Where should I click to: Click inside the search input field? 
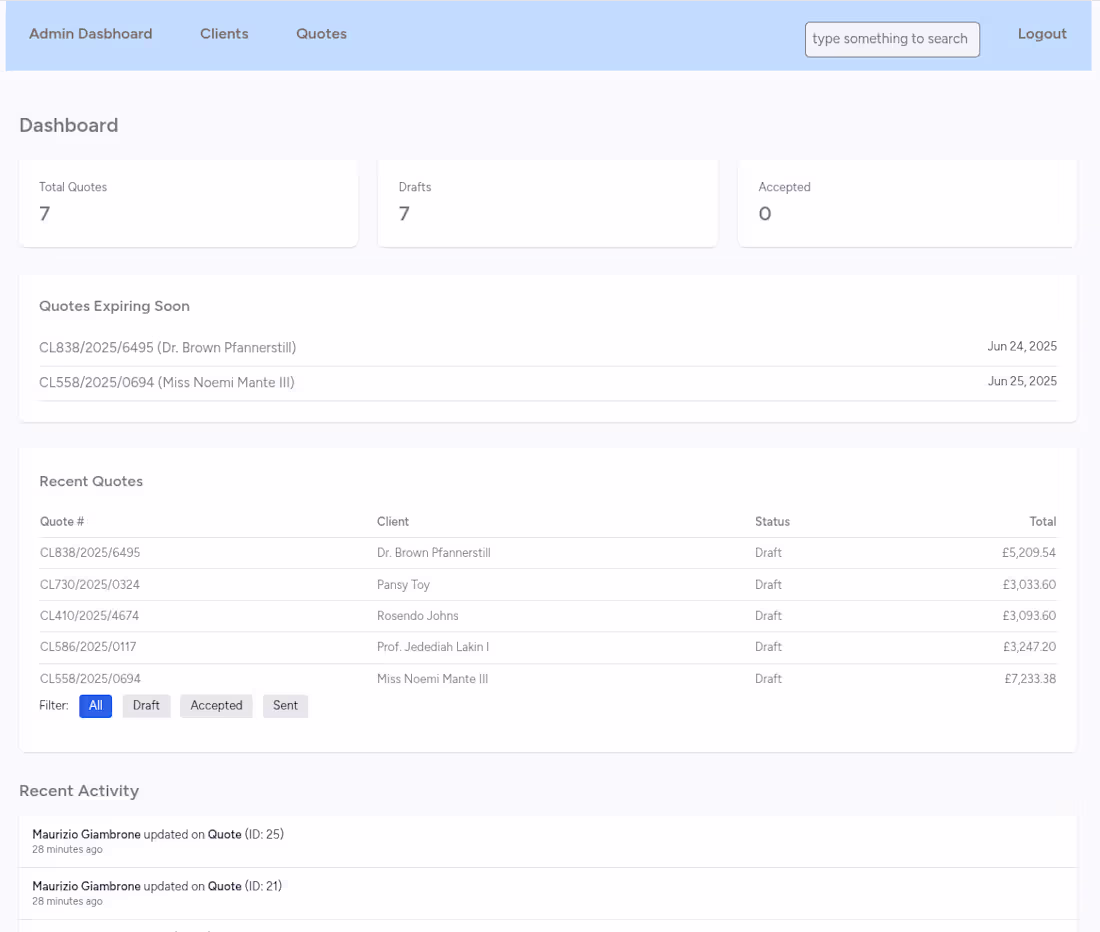(892, 39)
